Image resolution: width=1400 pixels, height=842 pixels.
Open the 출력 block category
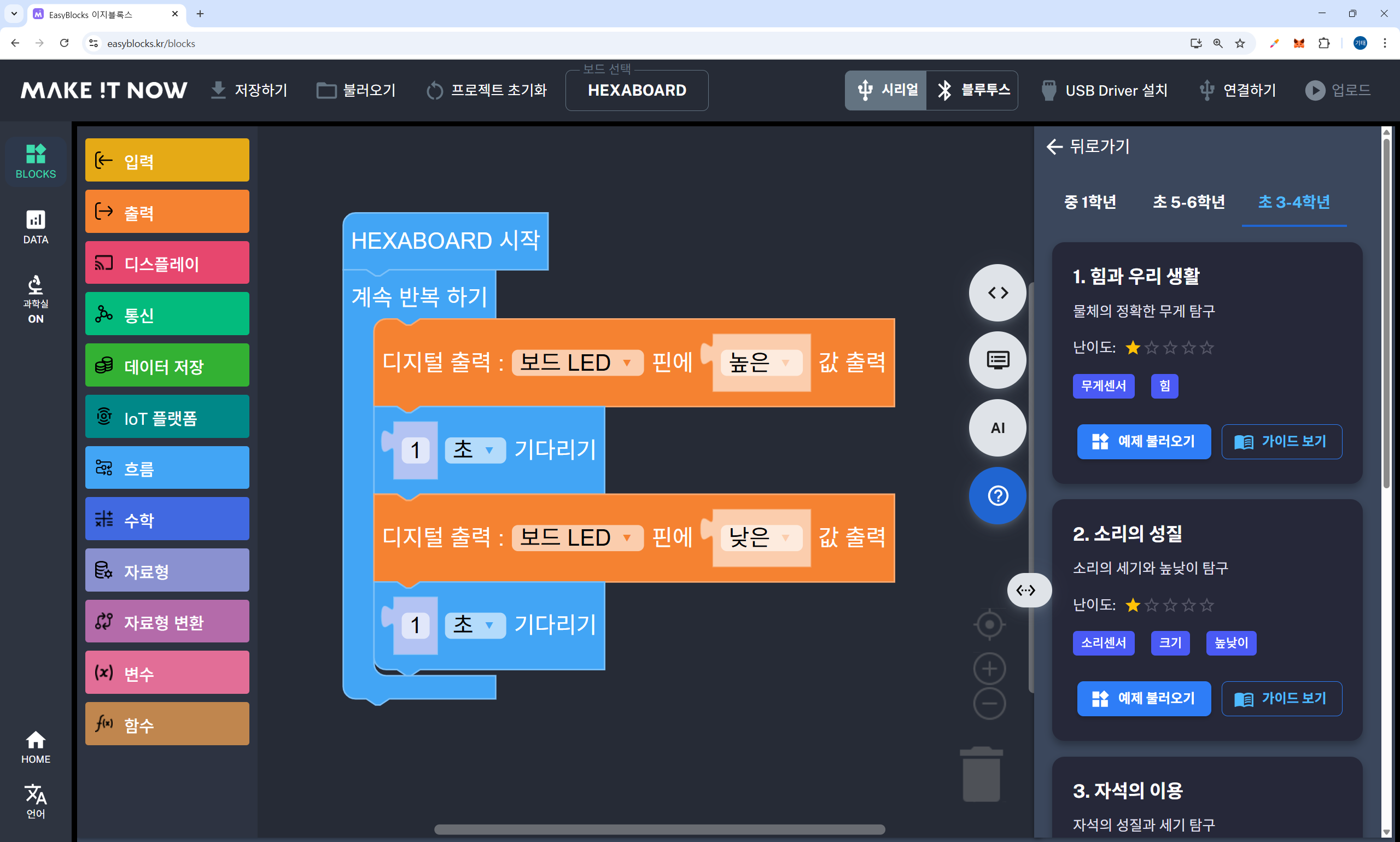167,212
